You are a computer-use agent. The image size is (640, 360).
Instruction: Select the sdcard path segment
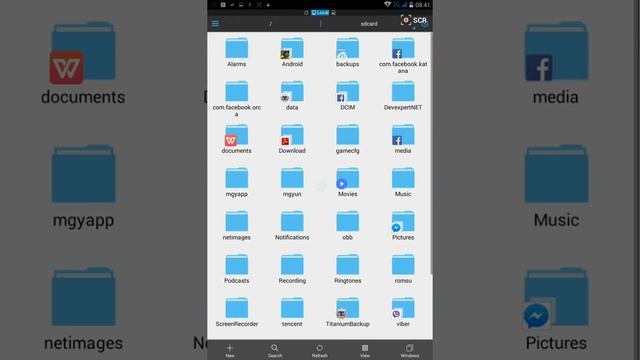pos(369,24)
